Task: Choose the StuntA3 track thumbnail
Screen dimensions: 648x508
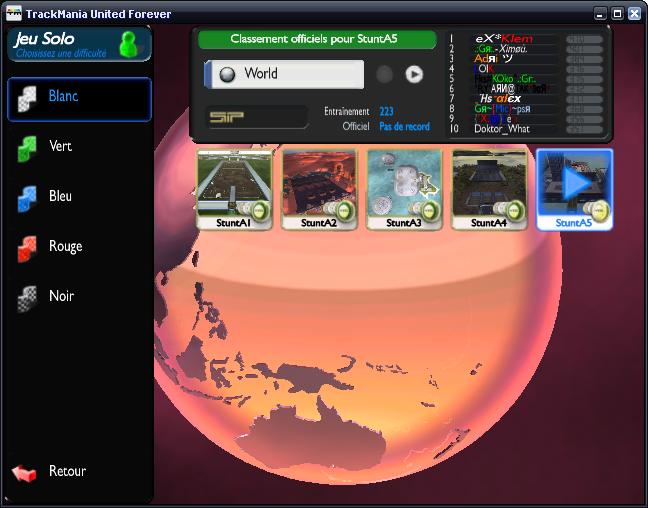Action: 404,188
